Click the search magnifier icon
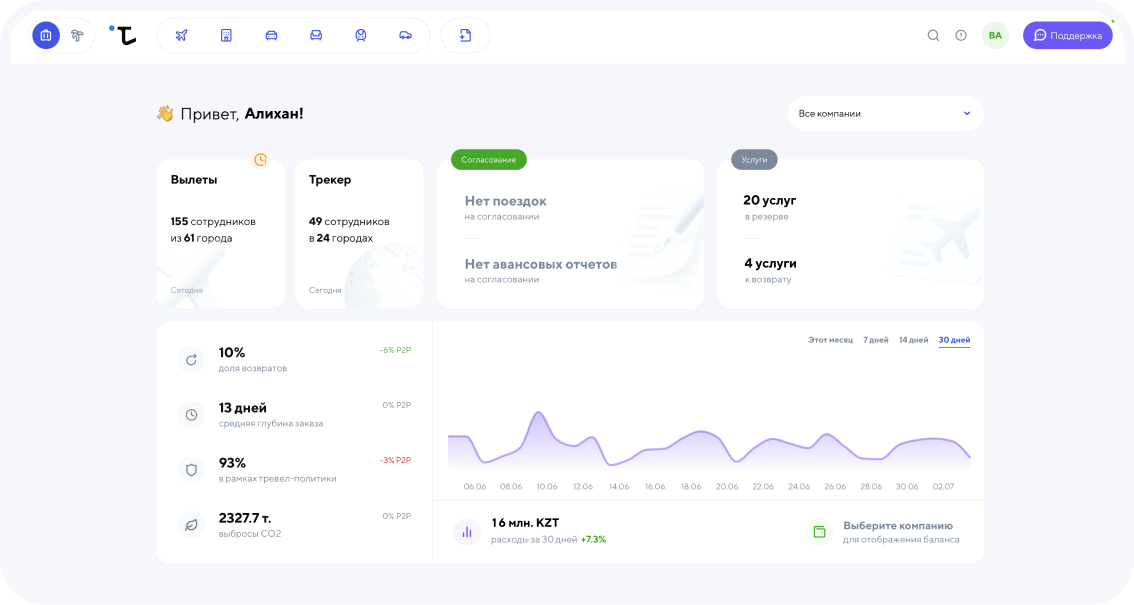Image resolution: width=1134 pixels, height=605 pixels. click(x=934, y=35)
